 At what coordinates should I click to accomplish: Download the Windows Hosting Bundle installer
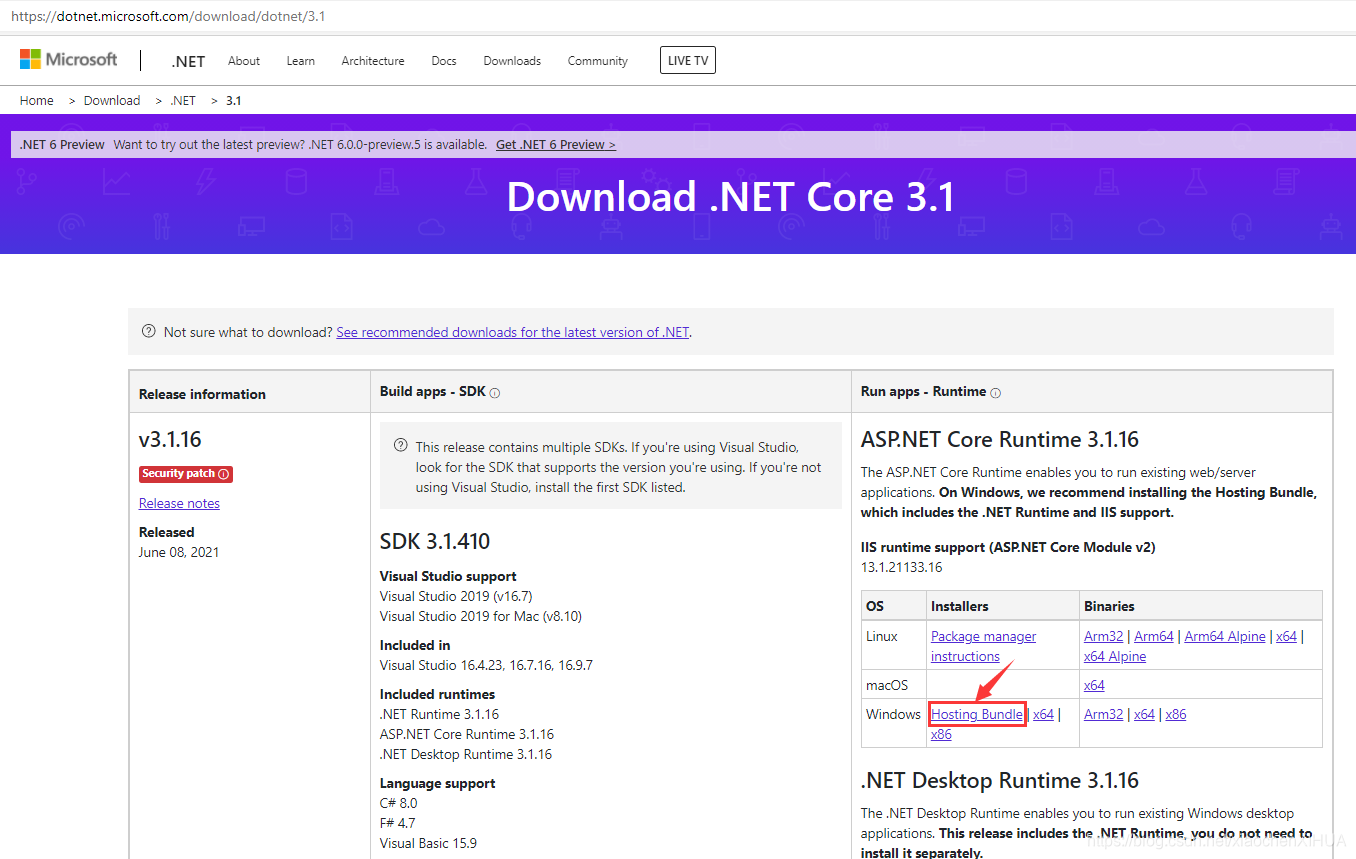[x=977, y=714]
